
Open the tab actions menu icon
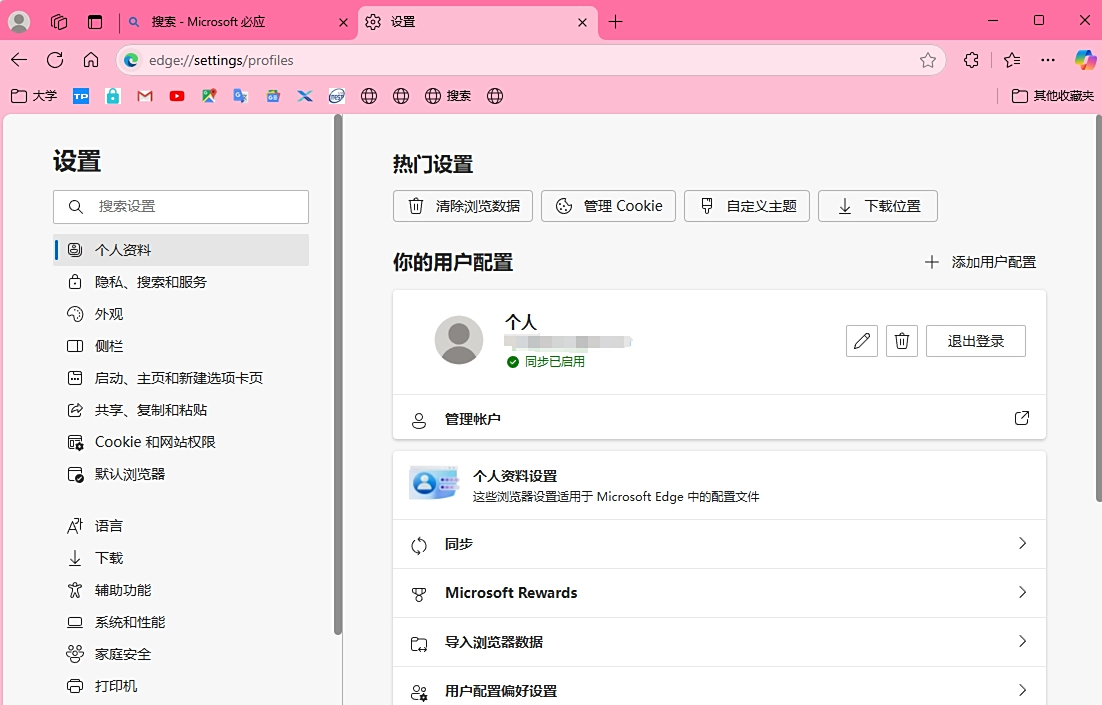click(x=95, y=22)
